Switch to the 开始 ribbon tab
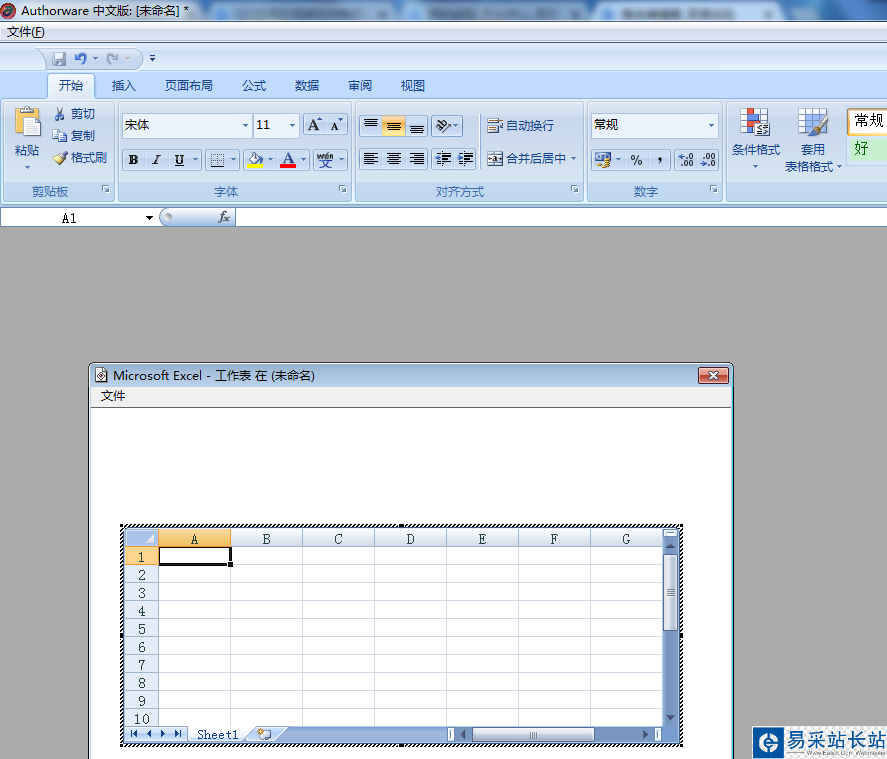 (x=71, y=85)
